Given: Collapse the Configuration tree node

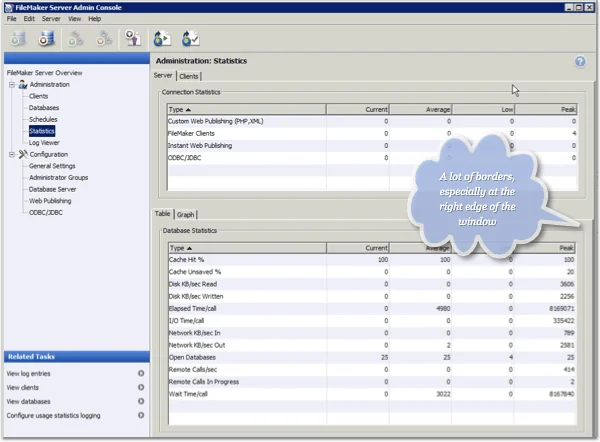Looking at the screenshot, I should click(x=12, y=155).
